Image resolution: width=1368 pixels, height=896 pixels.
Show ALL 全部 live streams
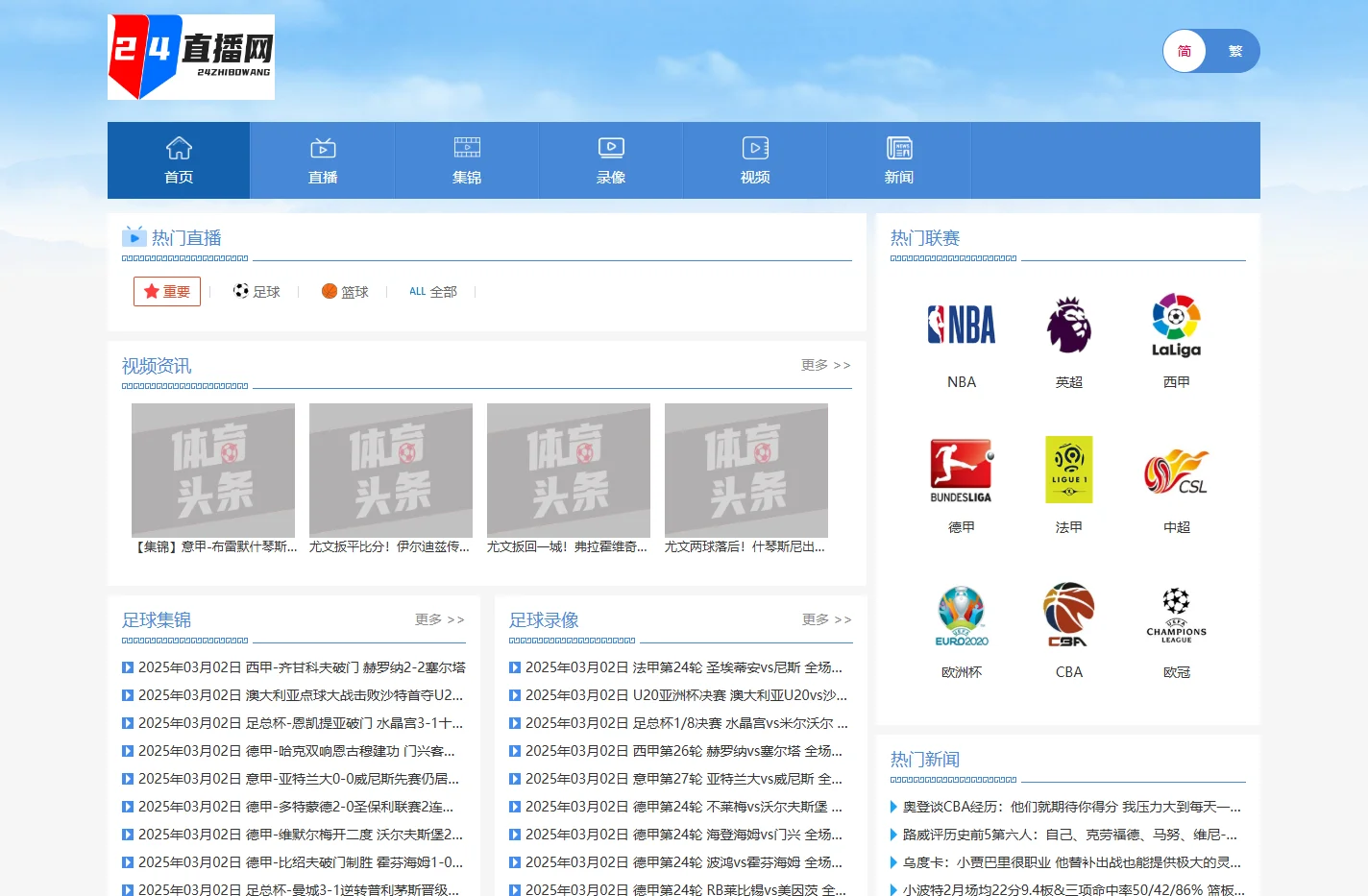tap(433, 291)
